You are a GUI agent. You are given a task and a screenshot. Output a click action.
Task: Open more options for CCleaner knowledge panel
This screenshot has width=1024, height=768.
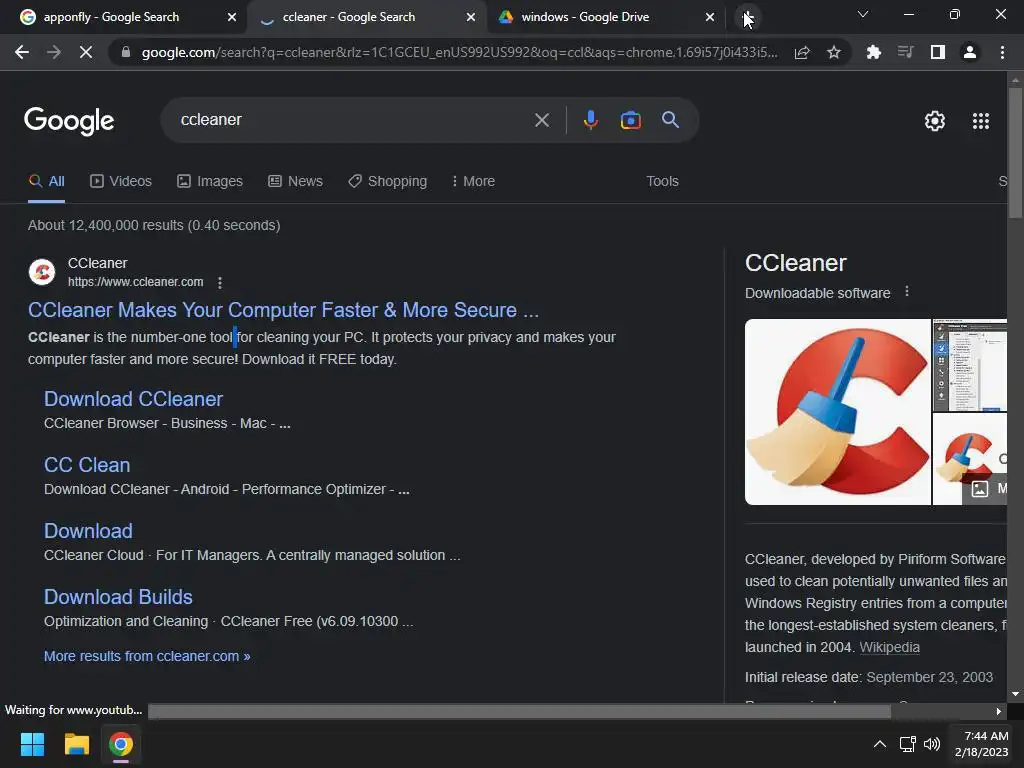[906, 291]
